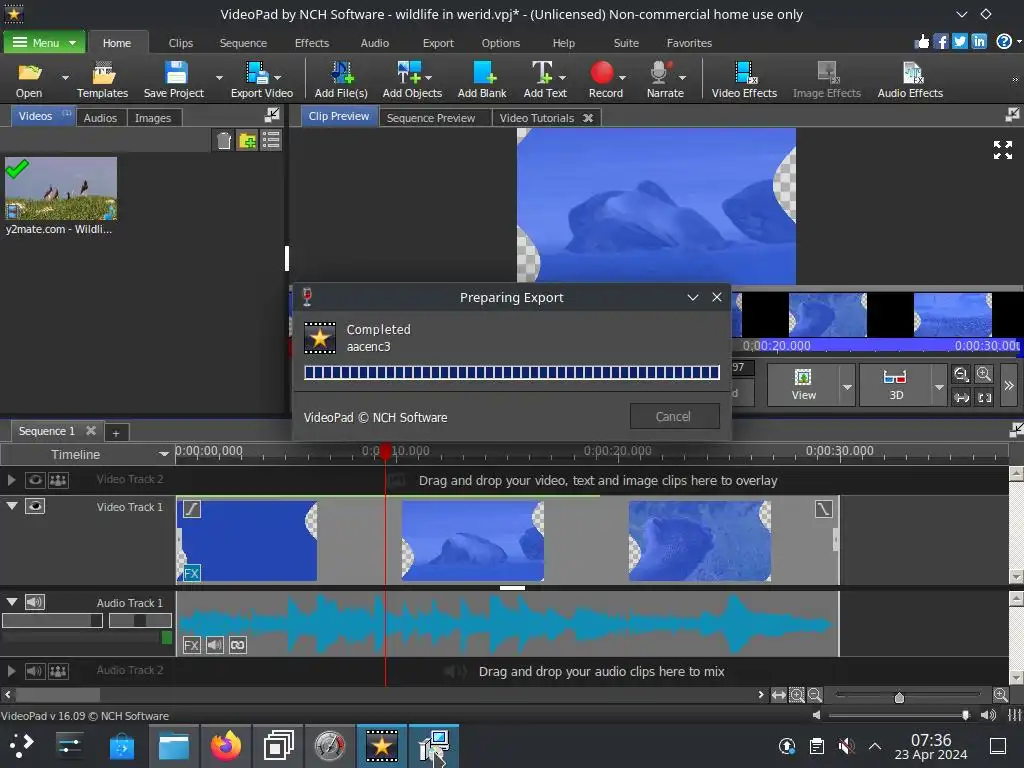The width and height of the screenshot is (1024, 768).
Task: Delete selected clip with trash bin icon
Action: pos(224,140)
